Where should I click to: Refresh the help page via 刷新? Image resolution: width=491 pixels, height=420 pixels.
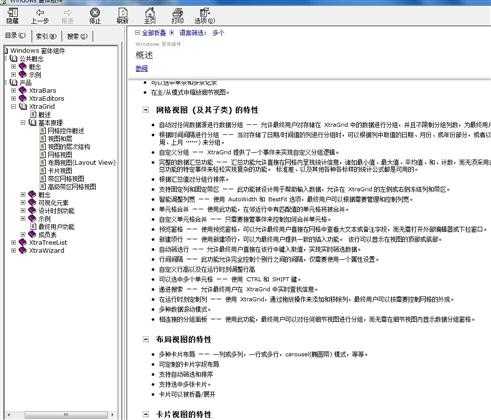(122, 16)
